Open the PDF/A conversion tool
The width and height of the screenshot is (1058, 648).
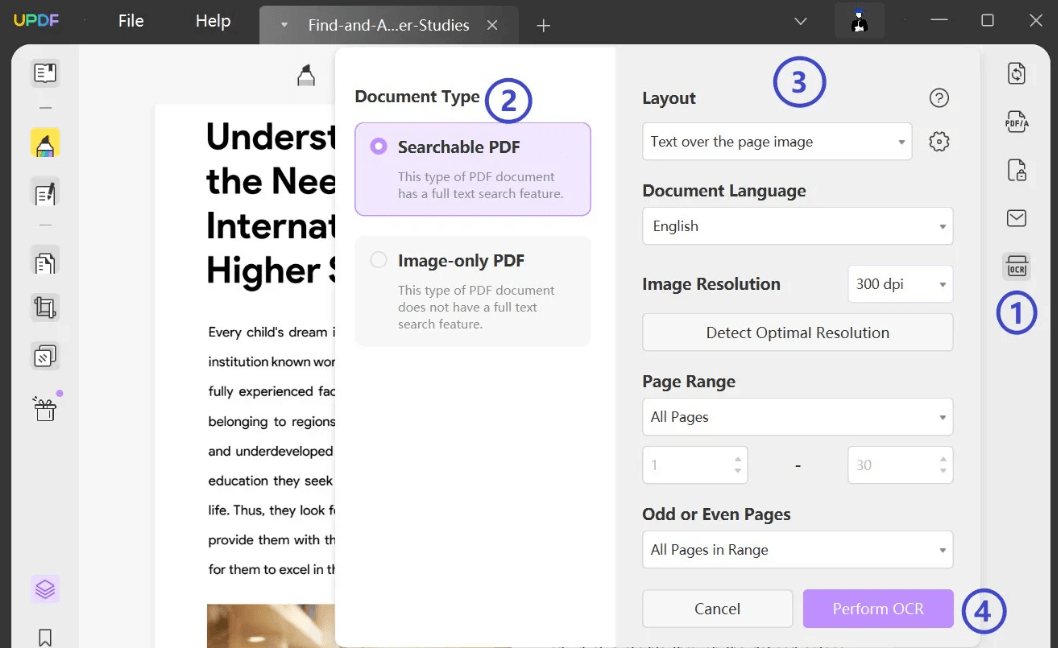point(1017,122)
